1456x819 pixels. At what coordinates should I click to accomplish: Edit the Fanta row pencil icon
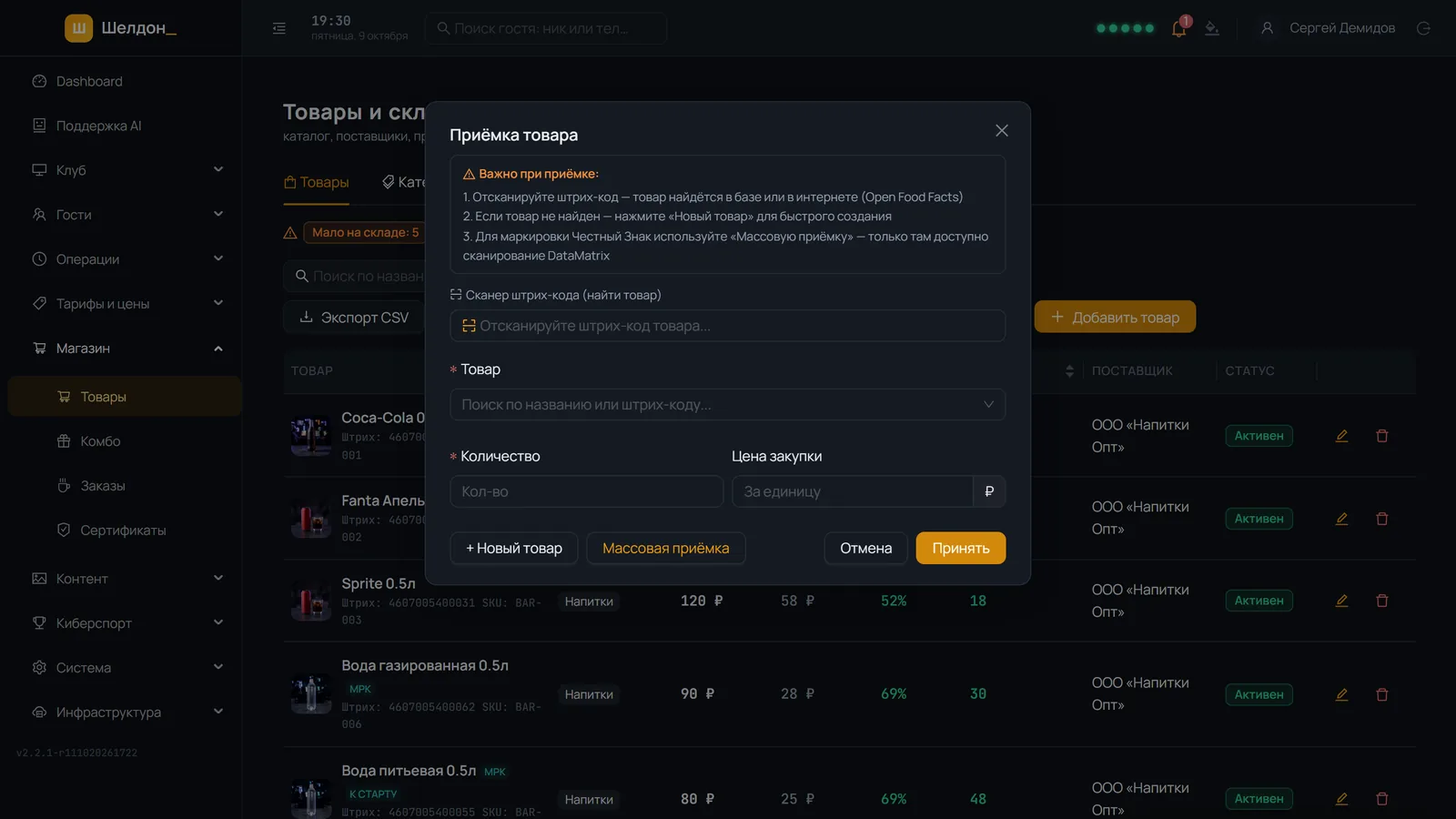click(x=1341, y=519)
